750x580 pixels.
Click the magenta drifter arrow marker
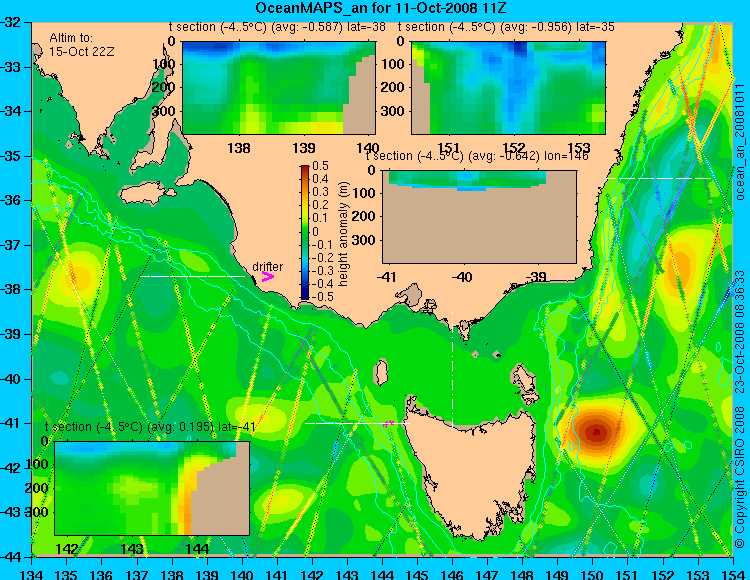coord(267,276)
